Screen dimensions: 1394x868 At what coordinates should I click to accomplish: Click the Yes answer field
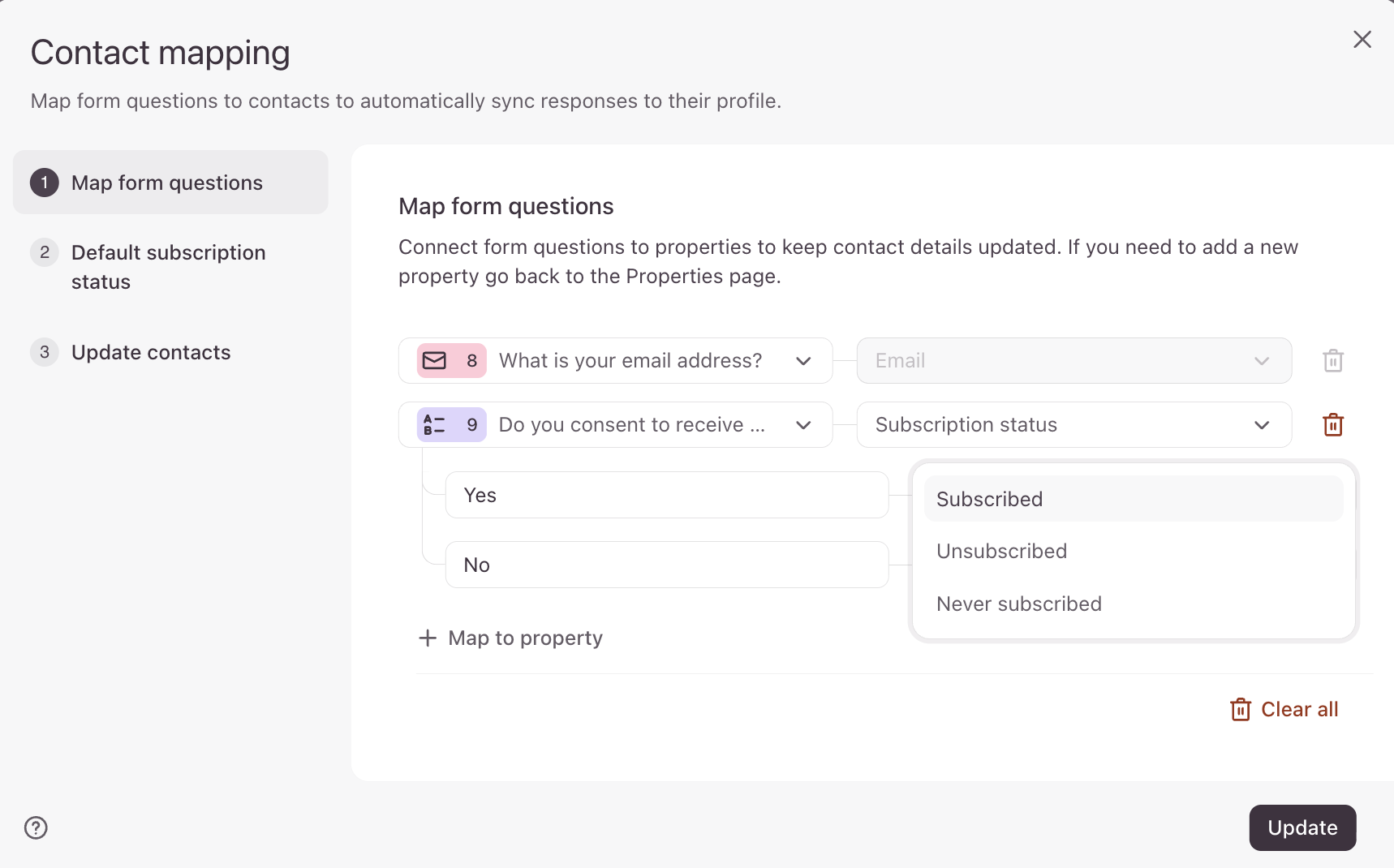[x=666, y=496]
